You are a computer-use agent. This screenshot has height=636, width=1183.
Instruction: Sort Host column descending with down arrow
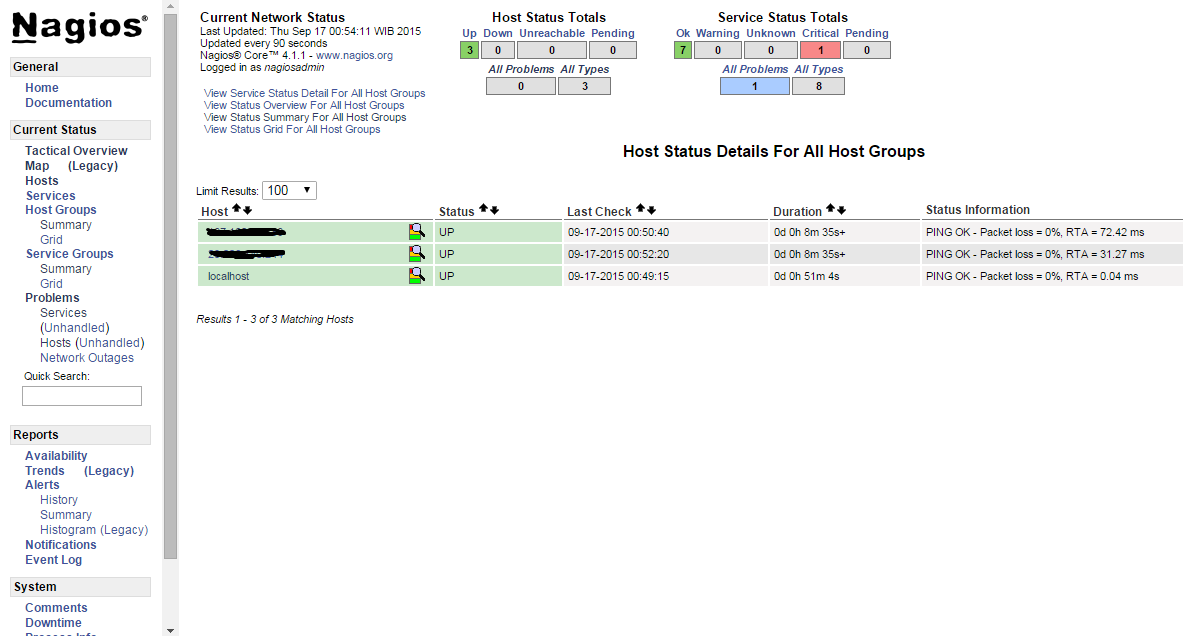click(247, 210)
